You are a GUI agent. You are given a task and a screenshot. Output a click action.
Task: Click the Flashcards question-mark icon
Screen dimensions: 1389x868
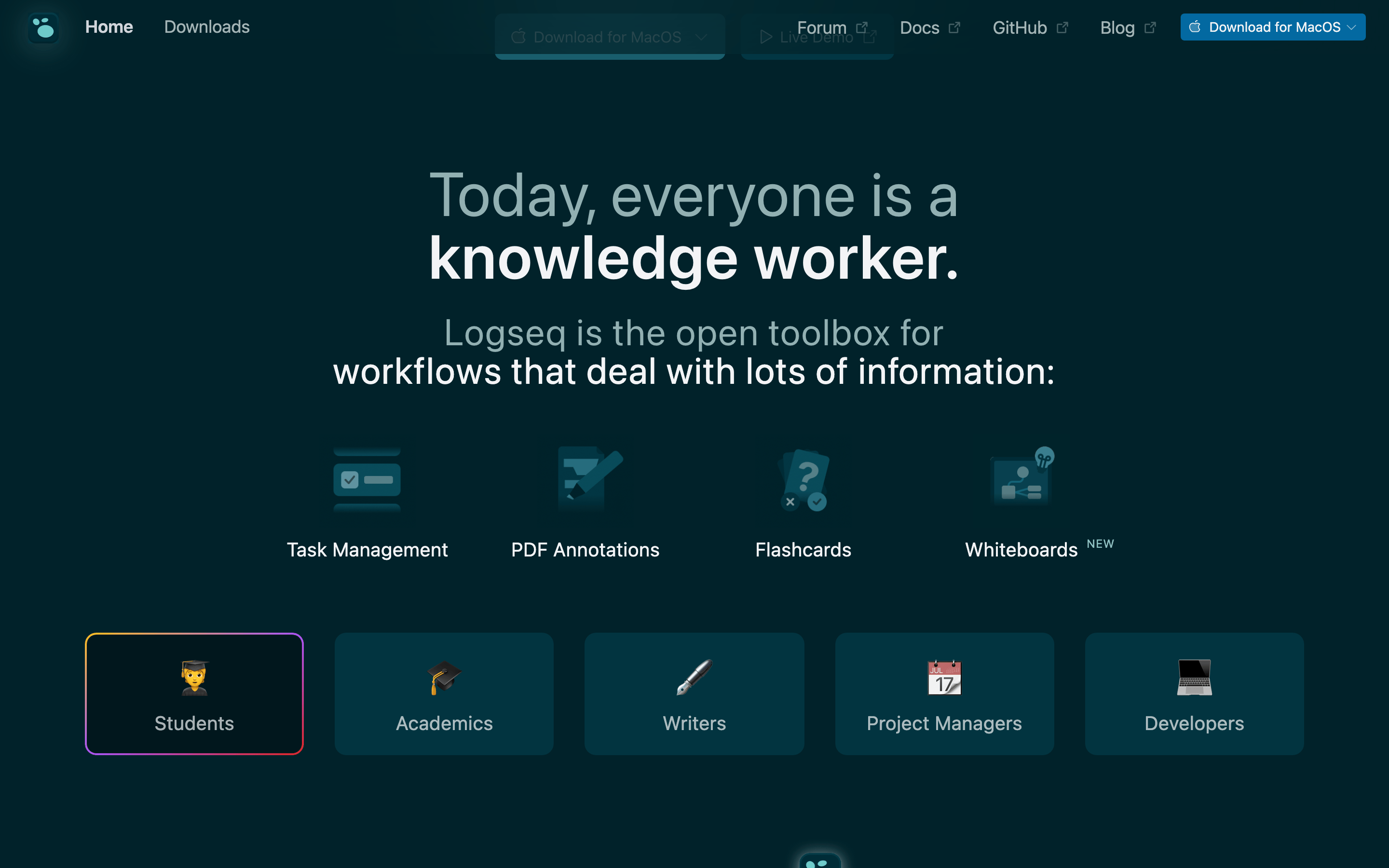tap(803, 480)
